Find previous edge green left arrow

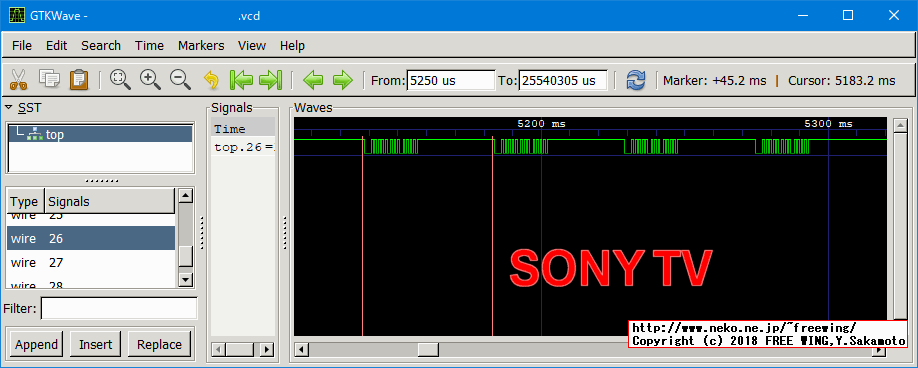click(313, 80)
